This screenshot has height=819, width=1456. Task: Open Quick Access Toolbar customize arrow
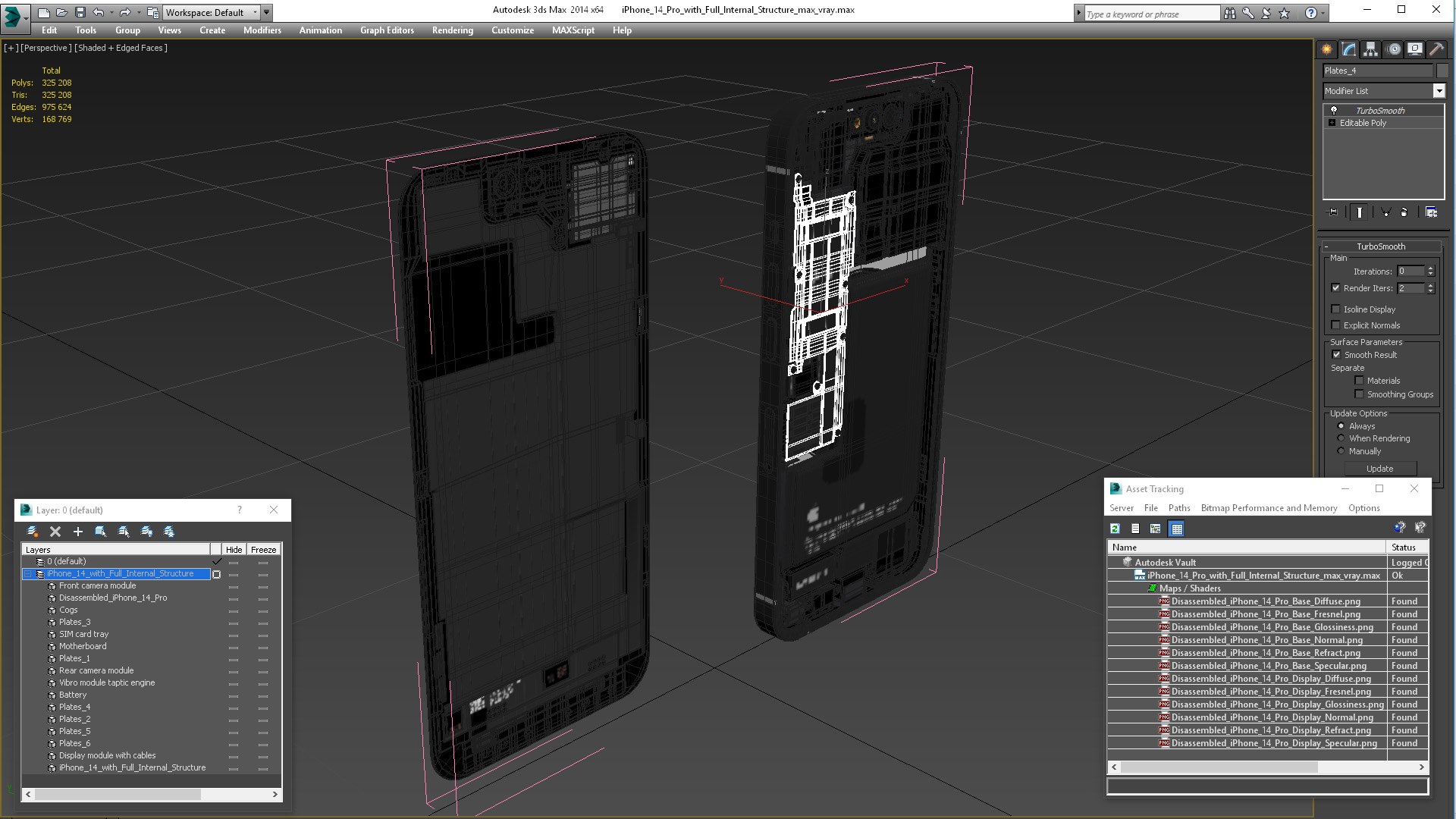coord(266,12)
